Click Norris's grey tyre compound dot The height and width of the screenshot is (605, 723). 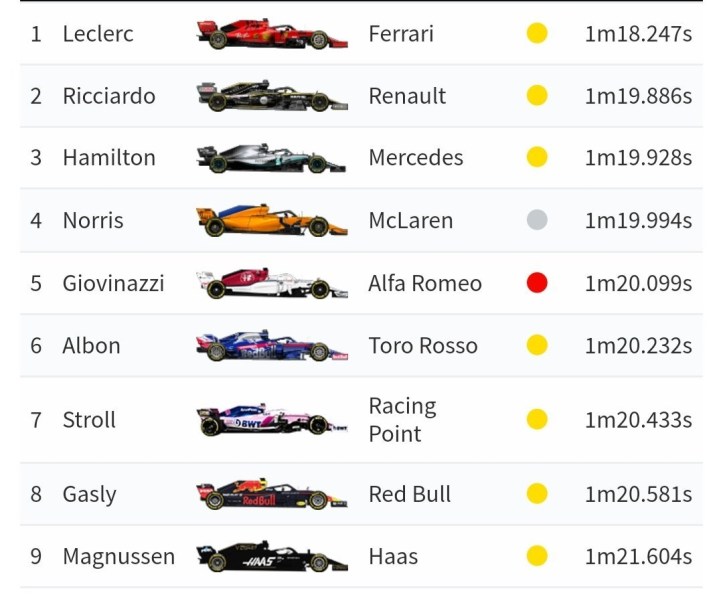(537, 220)
